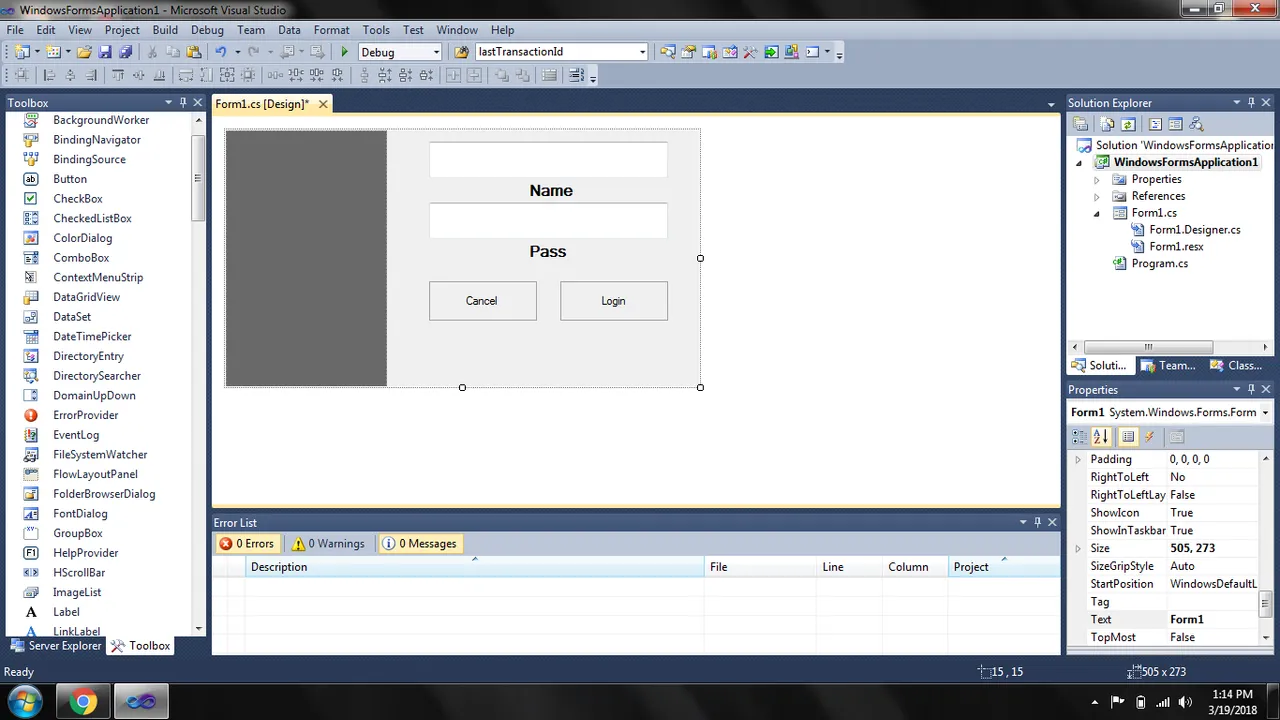Toggle the 0 Messages filter button
The image size is (1280, 720).
click(x=419, y=544)
